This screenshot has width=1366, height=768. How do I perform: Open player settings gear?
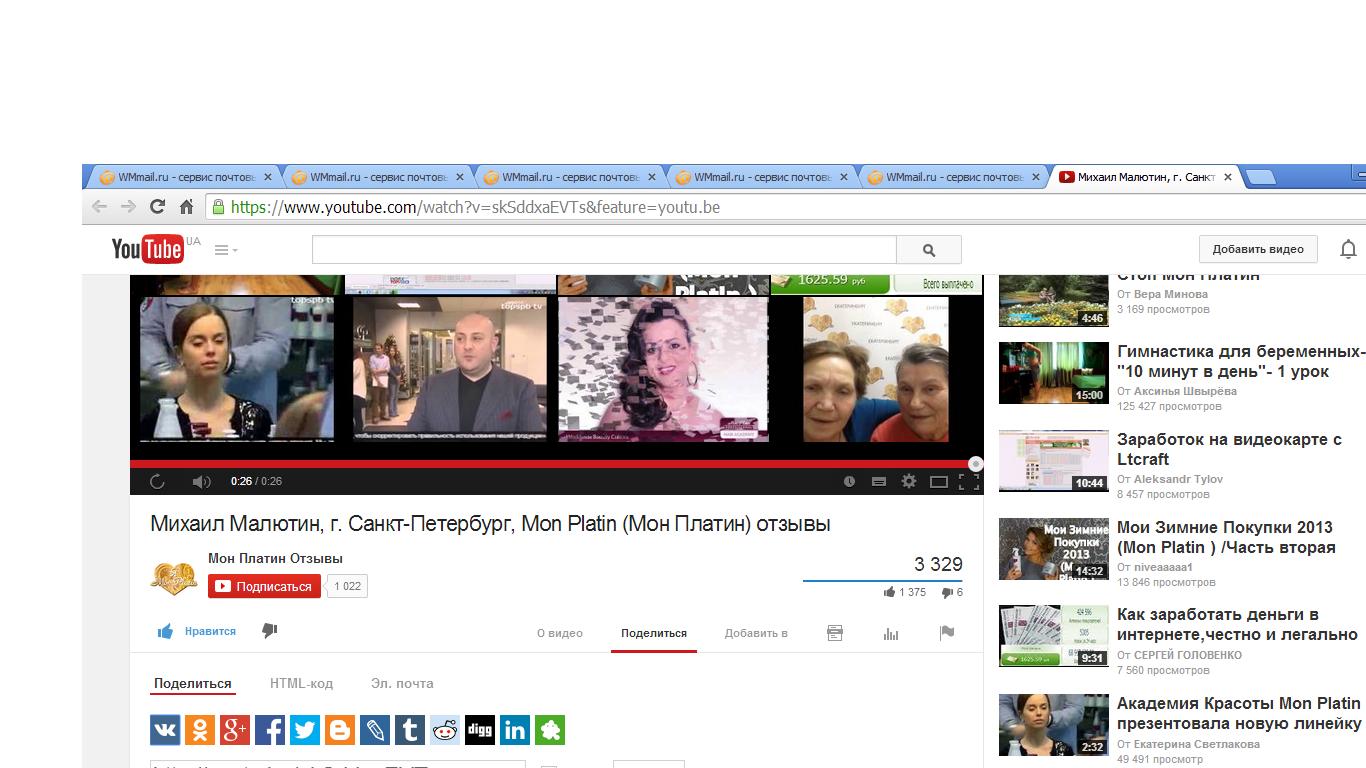click(x=908, y=481)
